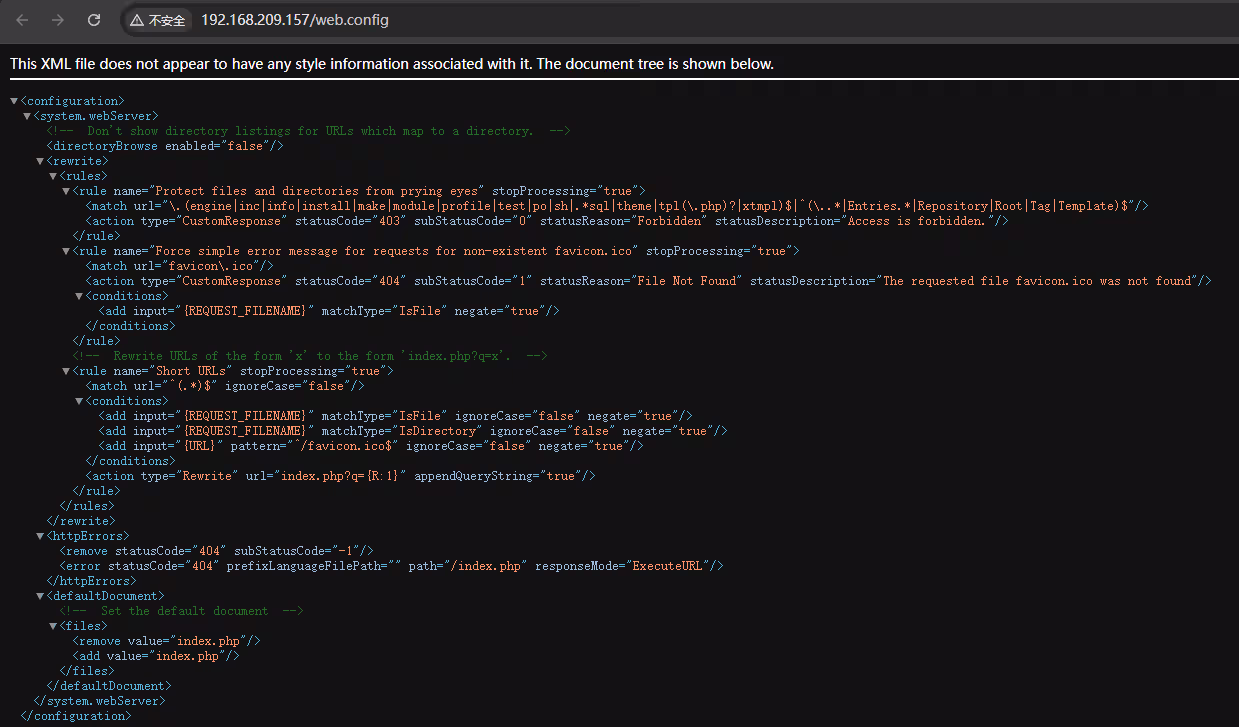Click the address bar URL 192.168.209.157/web.config
Viewport: 1239px width, 727px height.
[295, 20]
